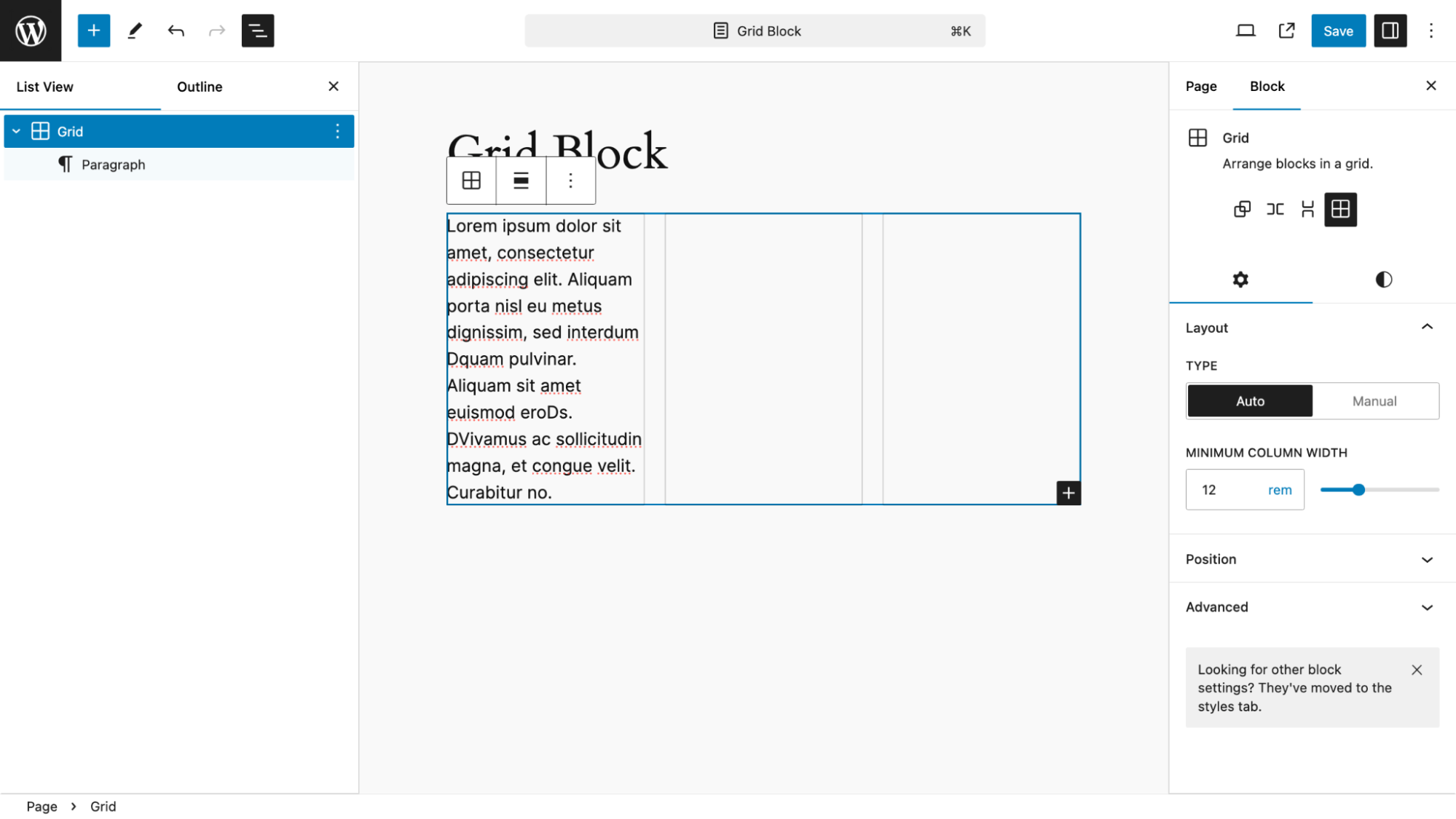Click the settings gear icon in panel
This screenshot has height=819, width=1456.
[1241, 280]
